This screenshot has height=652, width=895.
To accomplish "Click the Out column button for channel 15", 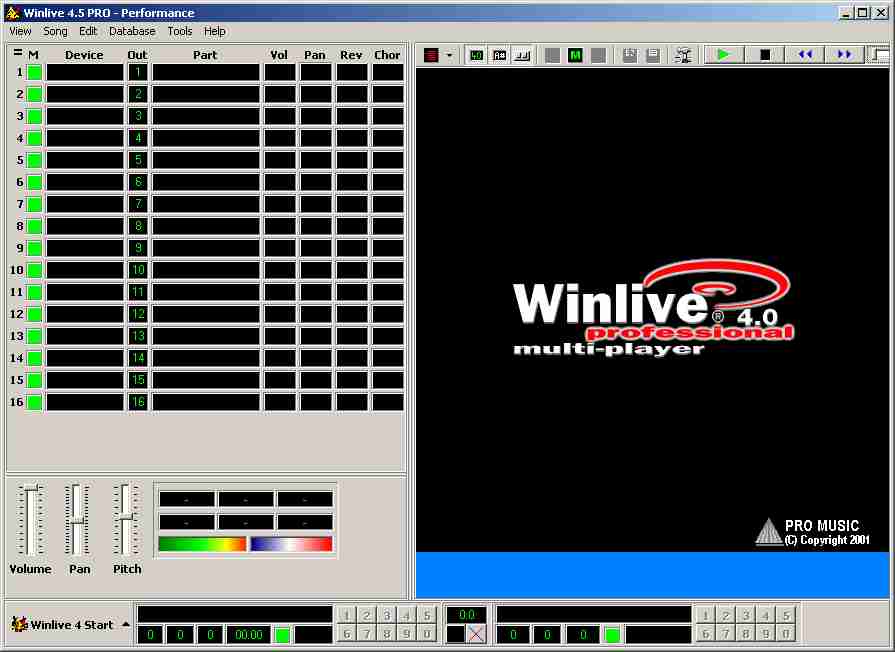I will pyautogui.click(x=138, y=380).
